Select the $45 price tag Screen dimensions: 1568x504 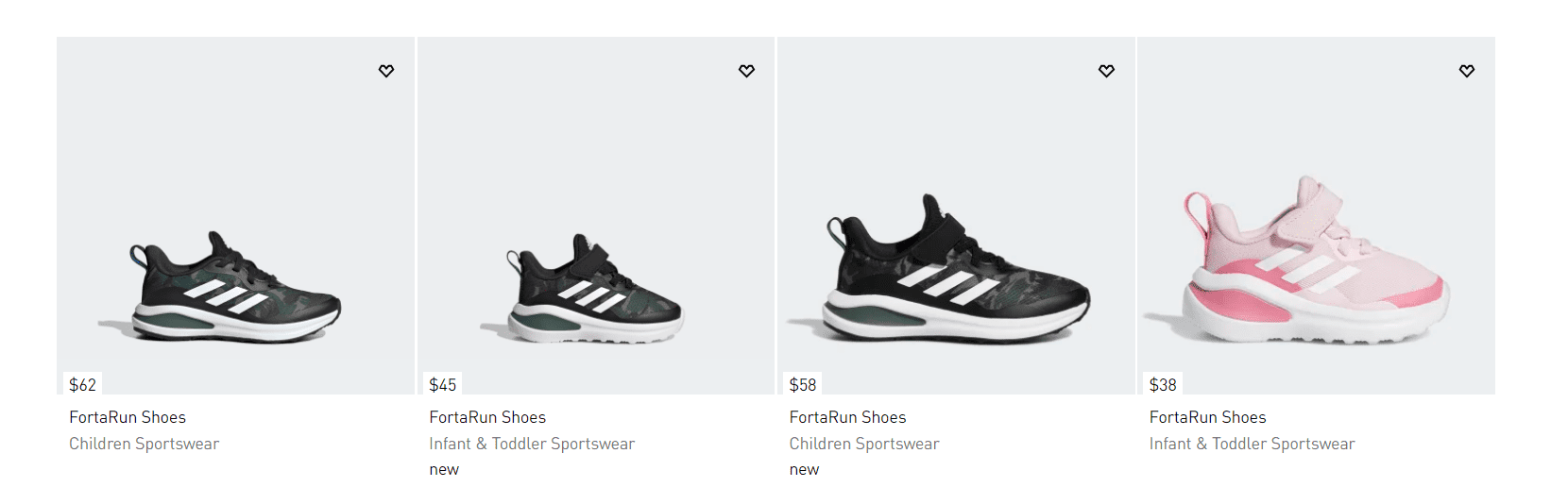pos(442,384)
